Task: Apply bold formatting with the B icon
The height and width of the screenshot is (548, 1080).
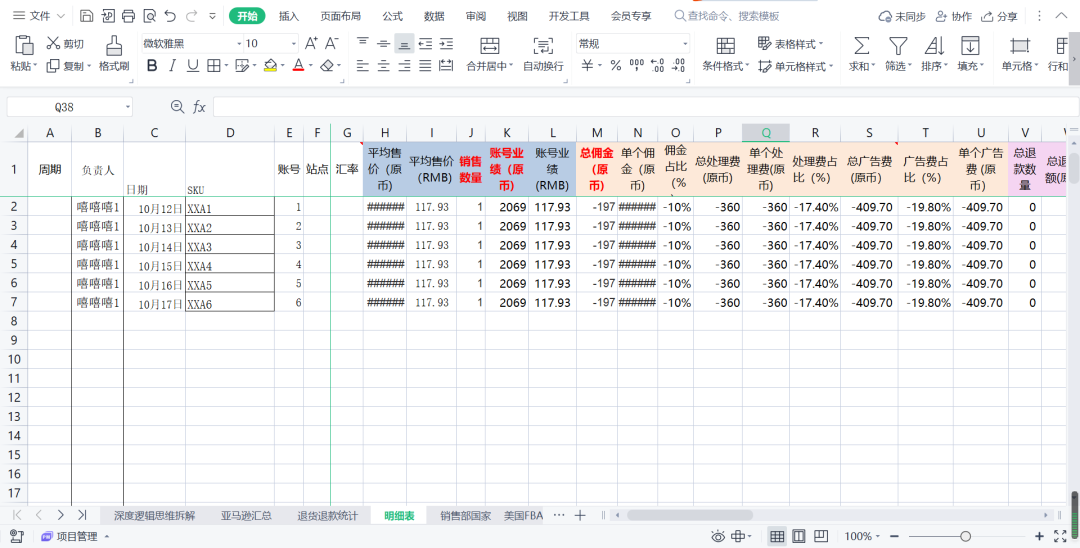Action: click(152, 65)
